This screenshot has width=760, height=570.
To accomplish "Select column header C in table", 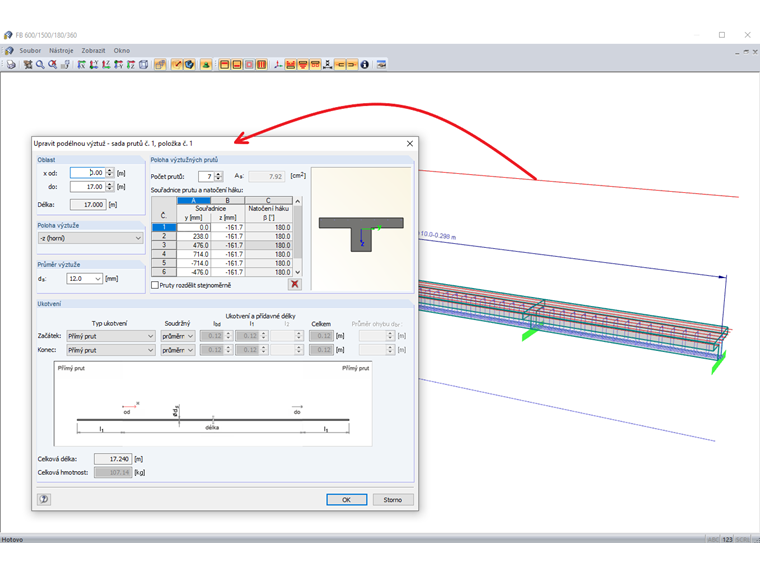I will pyautogui.click(x=268, y=200).
